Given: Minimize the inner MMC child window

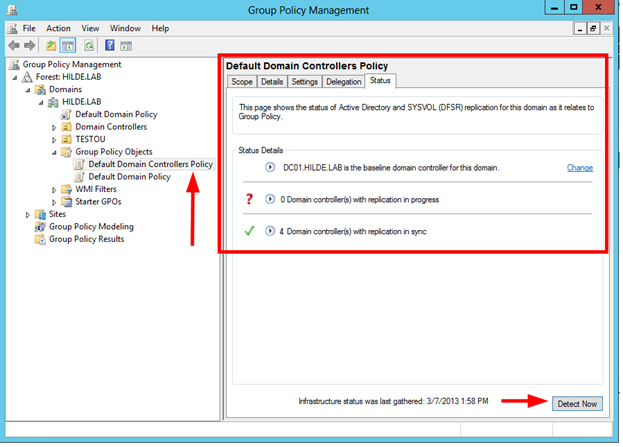Looking at the screenshot, I should tap(580, 29).
